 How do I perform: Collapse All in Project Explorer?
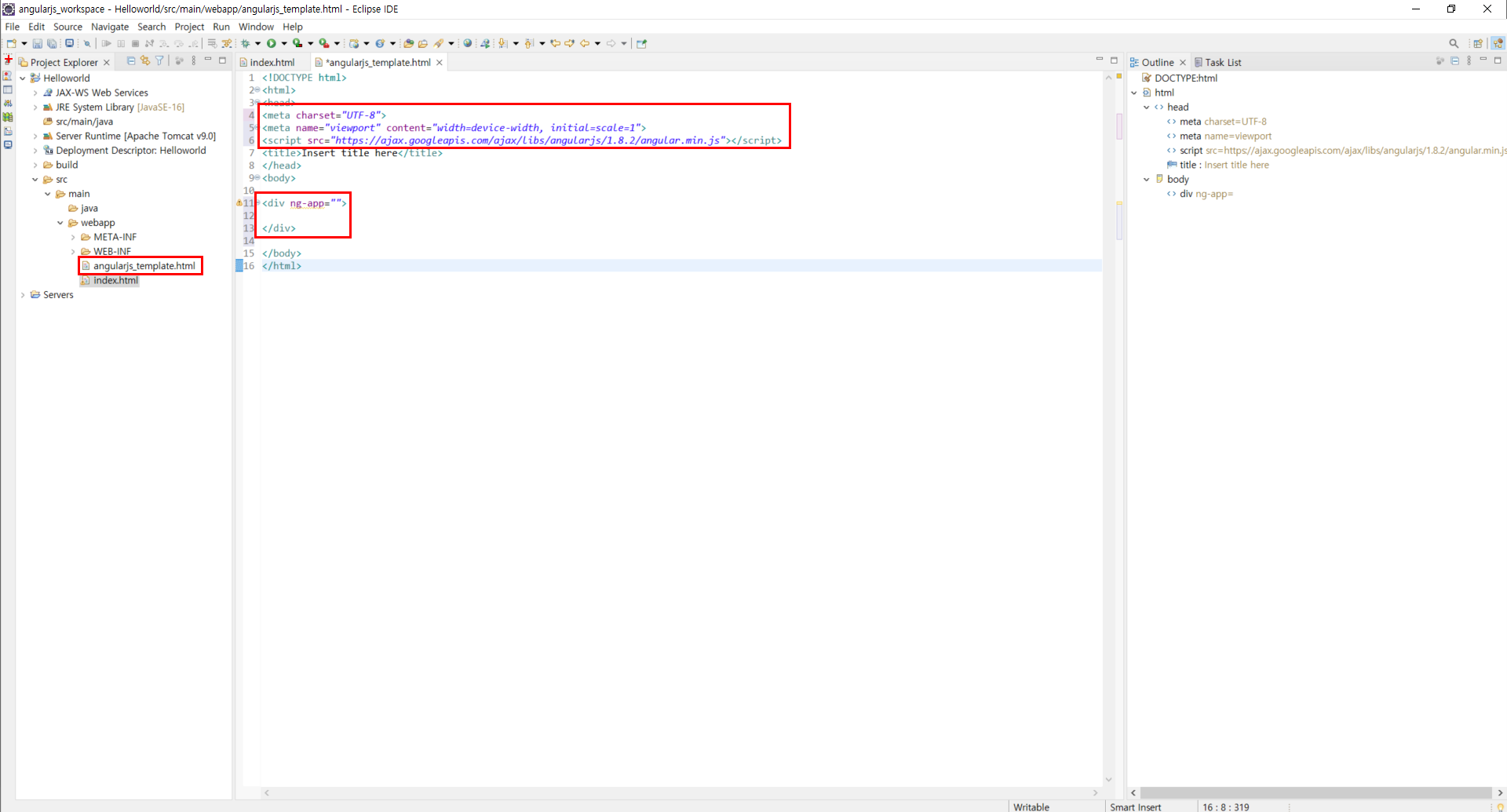tap(131, 61)
